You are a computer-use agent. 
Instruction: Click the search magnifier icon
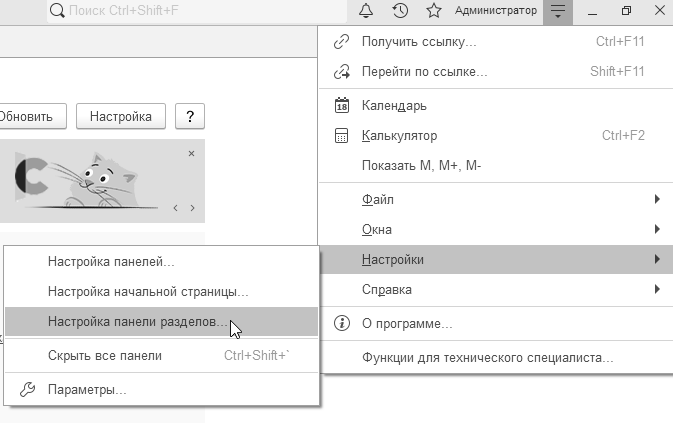57,11
